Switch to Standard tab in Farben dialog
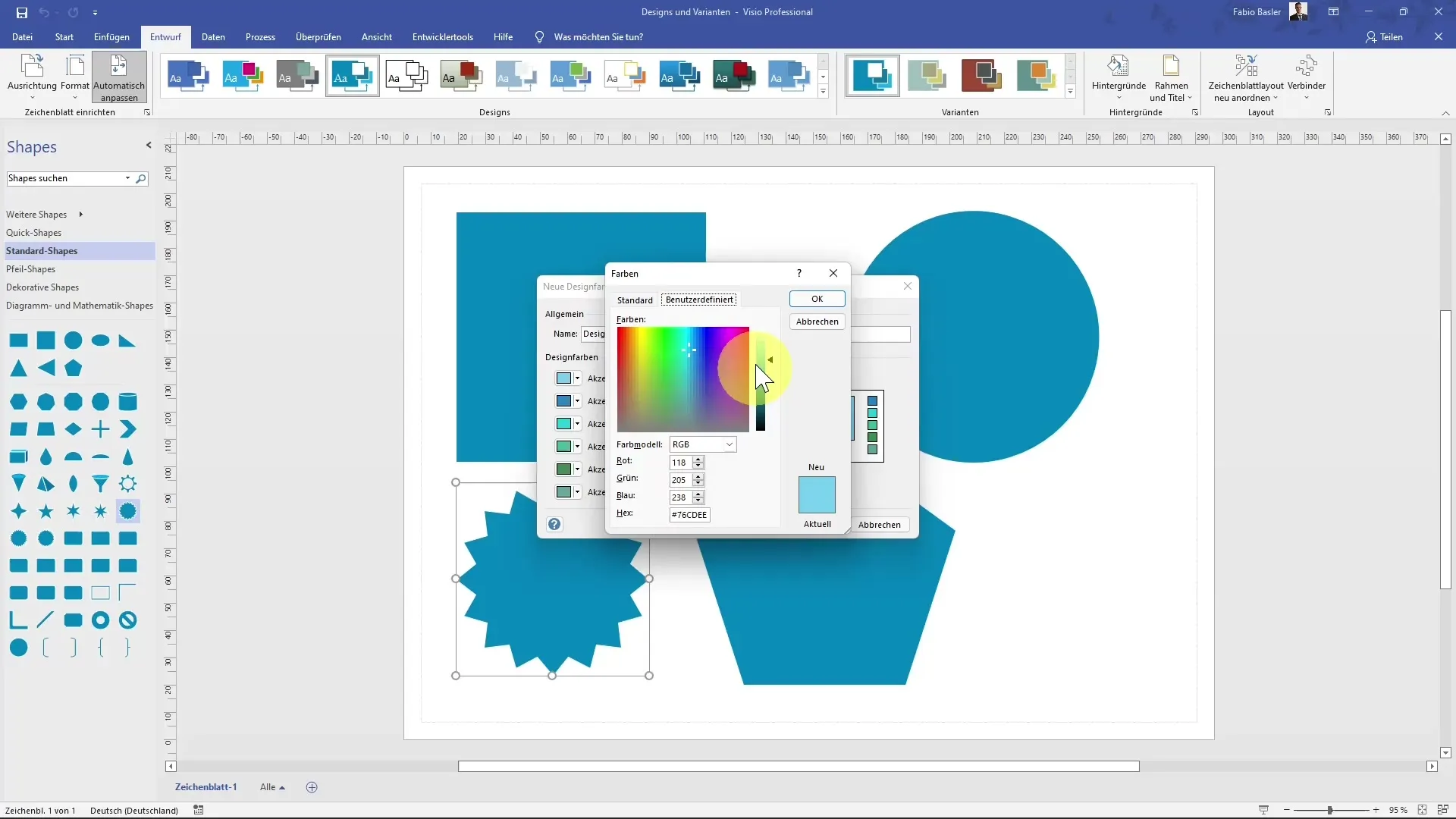This screenshot has width=1456, height=819. click(635, 300)
